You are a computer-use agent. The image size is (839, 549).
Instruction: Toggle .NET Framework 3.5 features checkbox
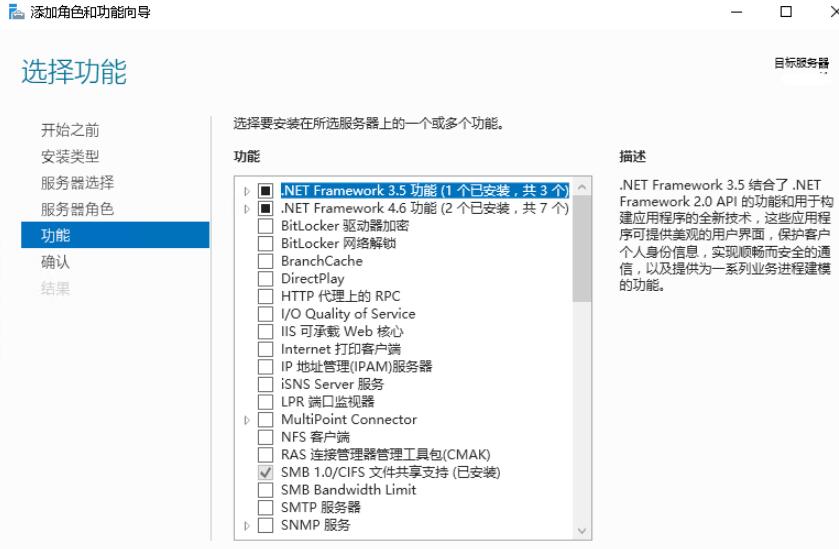click(265, 191)
